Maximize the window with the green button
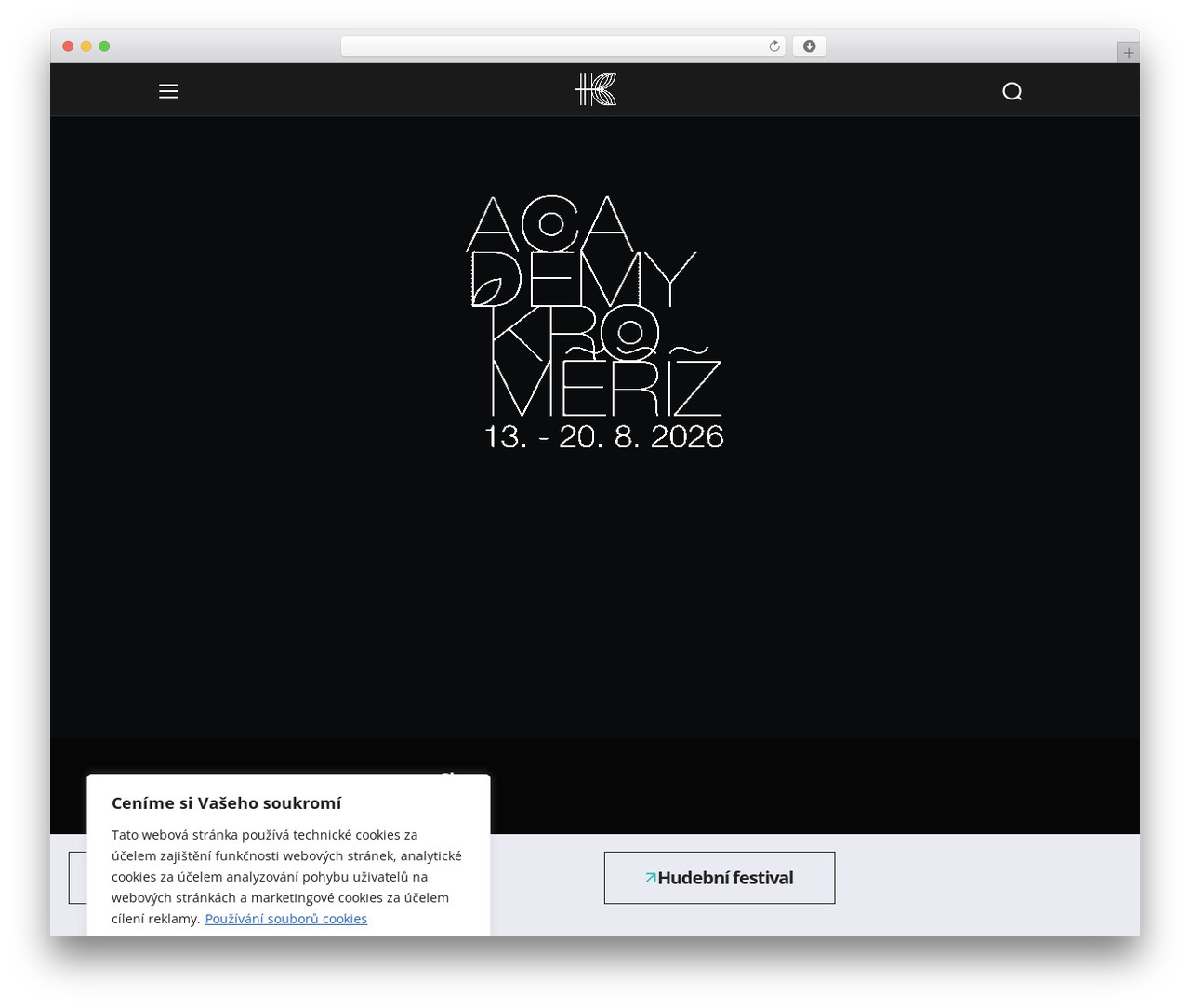This screenshot has height=1008, width=1190. coord(104,46)
